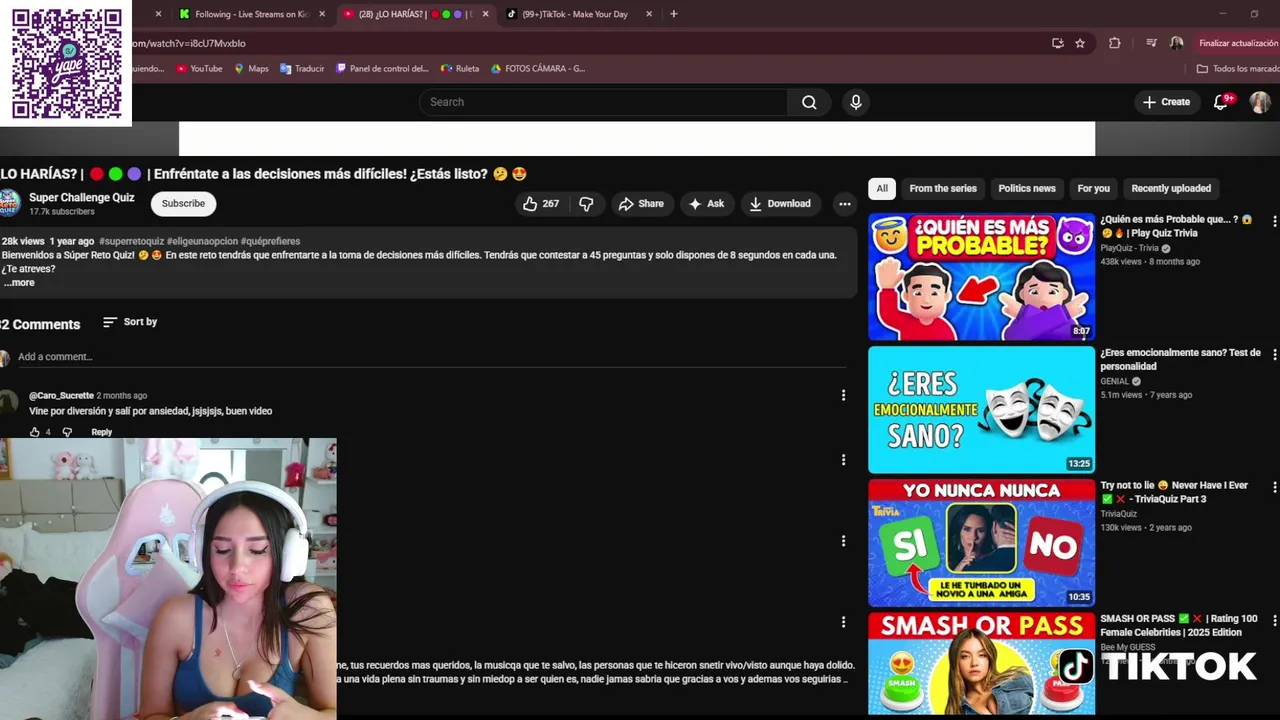Close the Kick Following tab
The width and height of the screenshot is (1280, 720).
click(322, 14)
